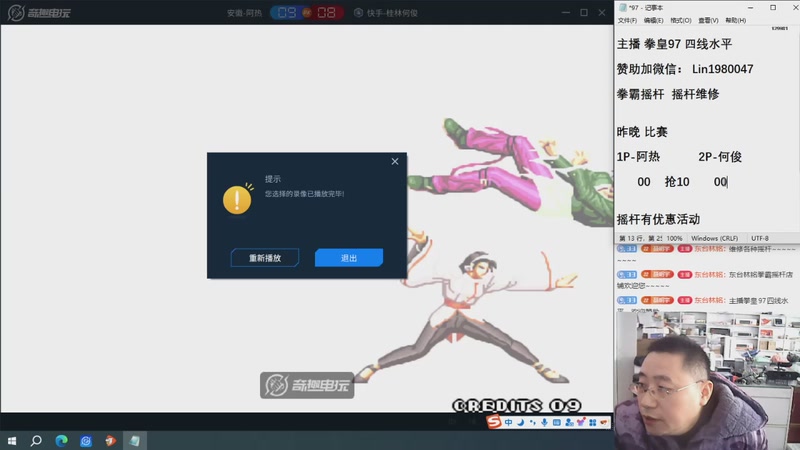The width and height of the screenshot is (800, 450).
Task: Open the 文件(F) menu in Notepad
Action: click(x=627, y=20)
